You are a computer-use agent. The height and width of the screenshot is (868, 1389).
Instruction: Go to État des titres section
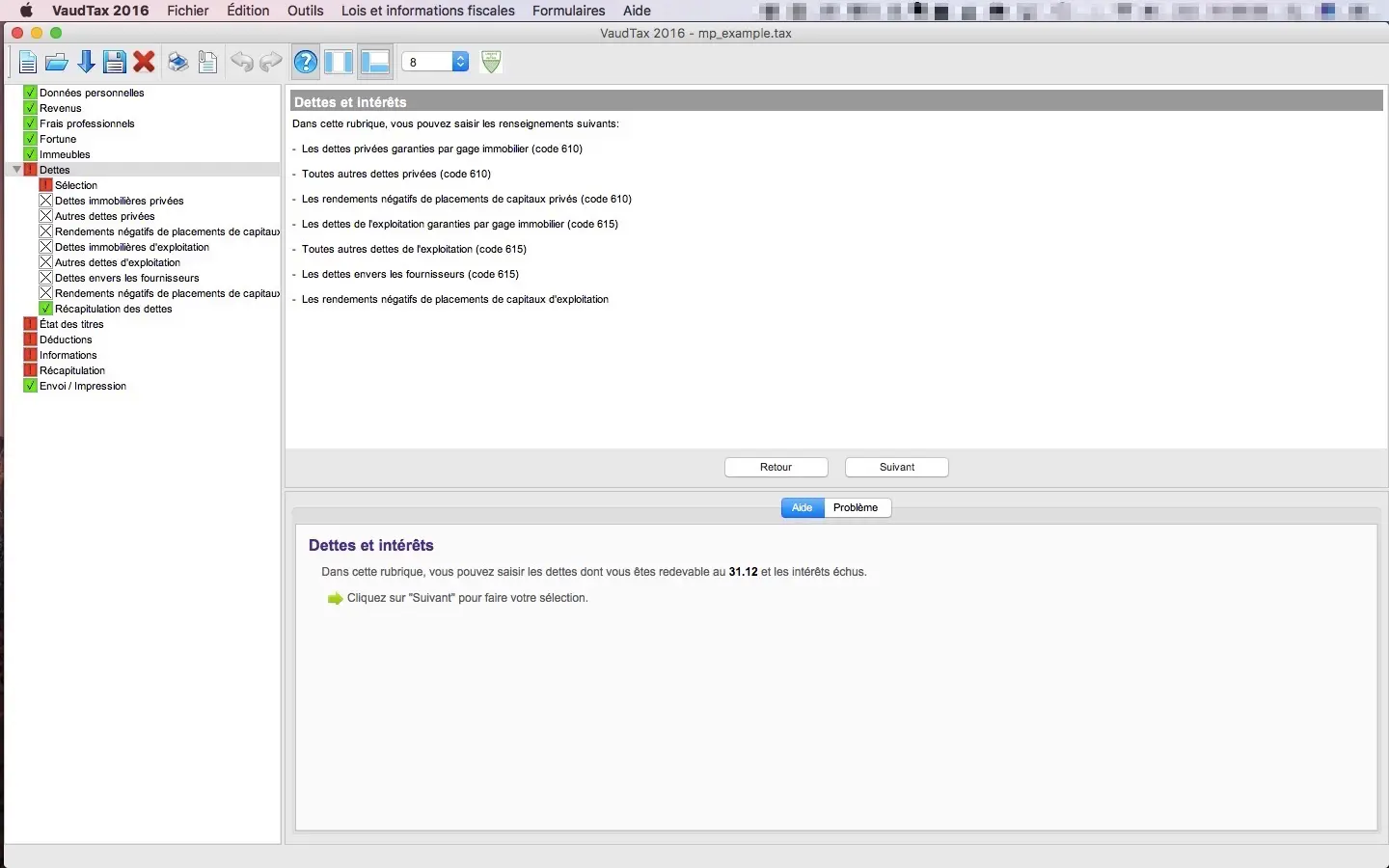[x=71, y=324]
